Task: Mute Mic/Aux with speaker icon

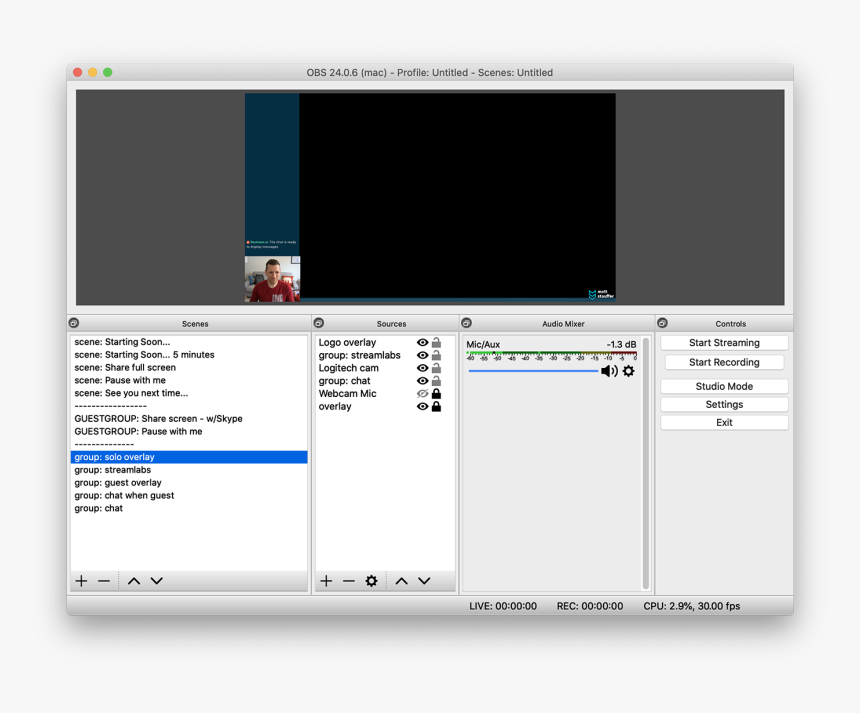Action: [608, 371]
